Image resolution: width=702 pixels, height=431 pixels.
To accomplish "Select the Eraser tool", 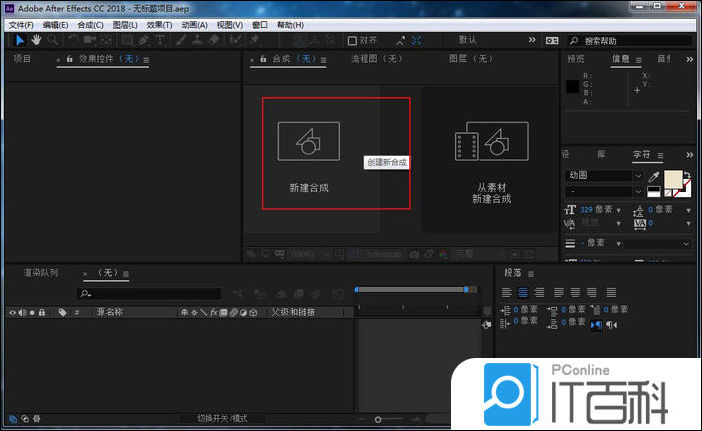I will tap(214, 40).
